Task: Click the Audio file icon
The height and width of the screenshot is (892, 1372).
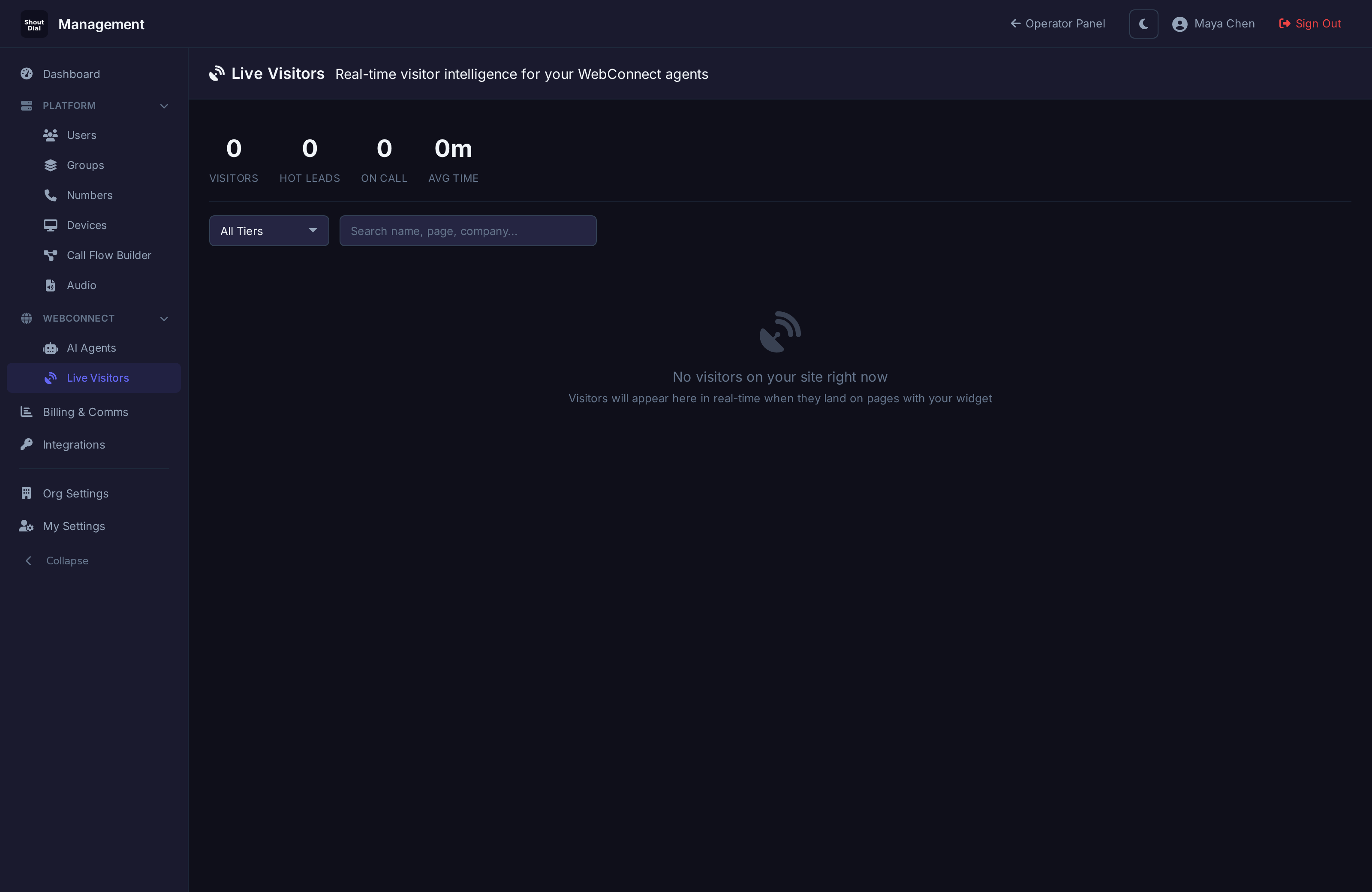Action: pyautogui.click(x=51, y=285)
